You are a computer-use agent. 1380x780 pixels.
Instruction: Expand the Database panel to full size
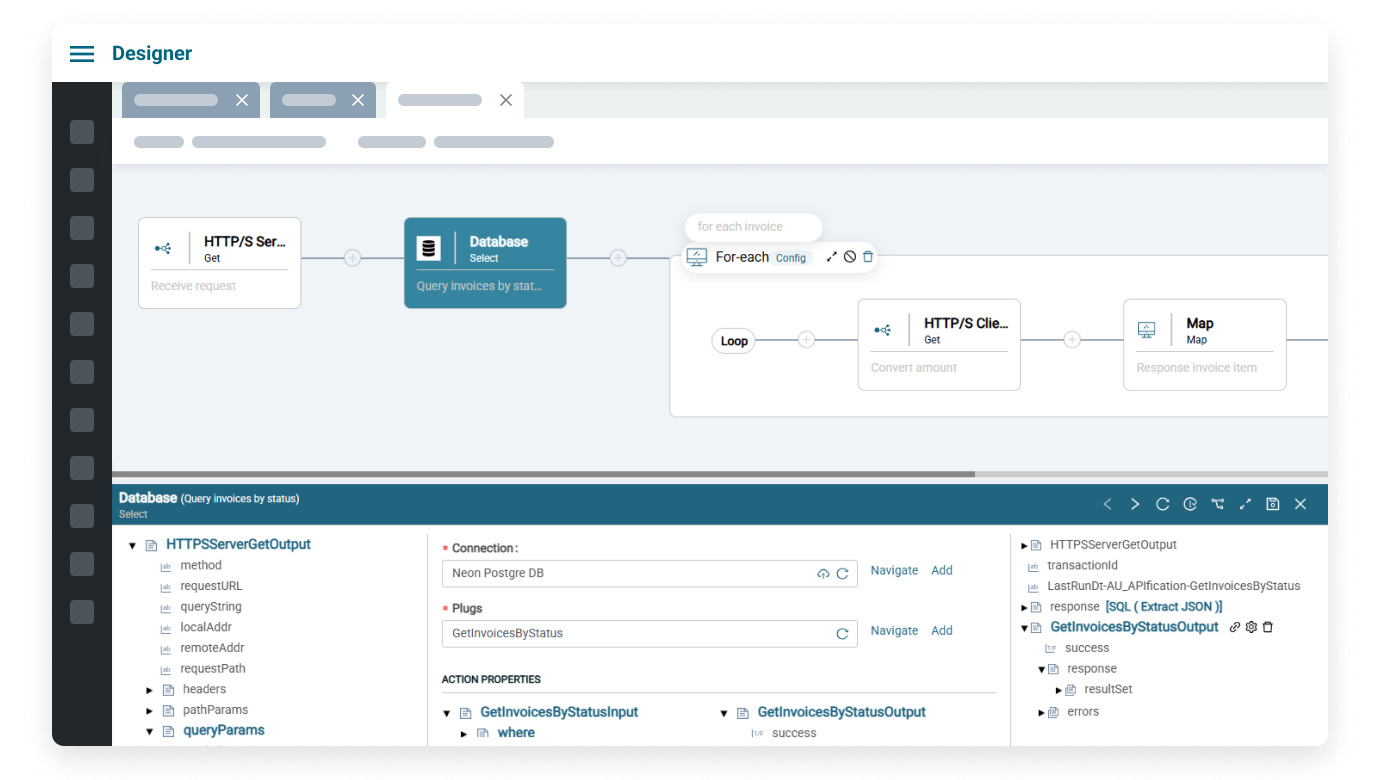tap(1245, 504)
